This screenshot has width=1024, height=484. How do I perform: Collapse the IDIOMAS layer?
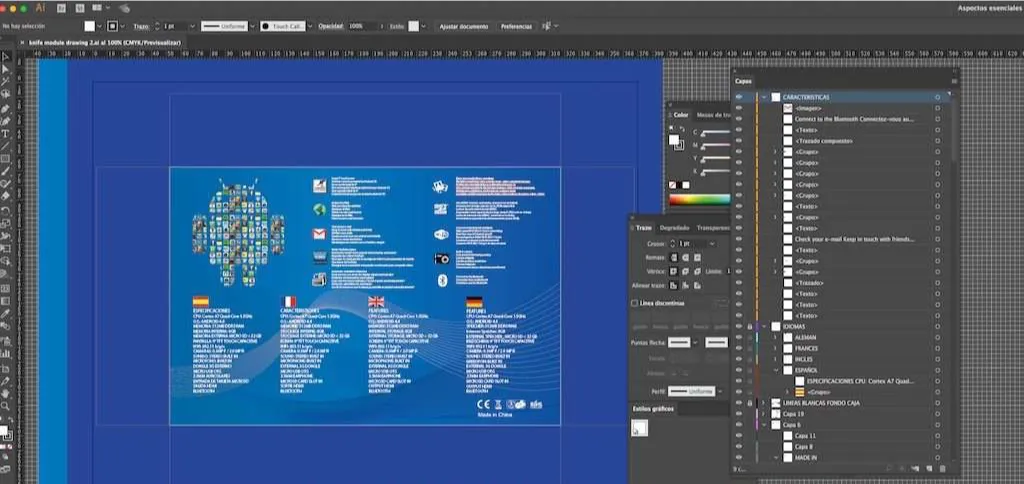764,326
